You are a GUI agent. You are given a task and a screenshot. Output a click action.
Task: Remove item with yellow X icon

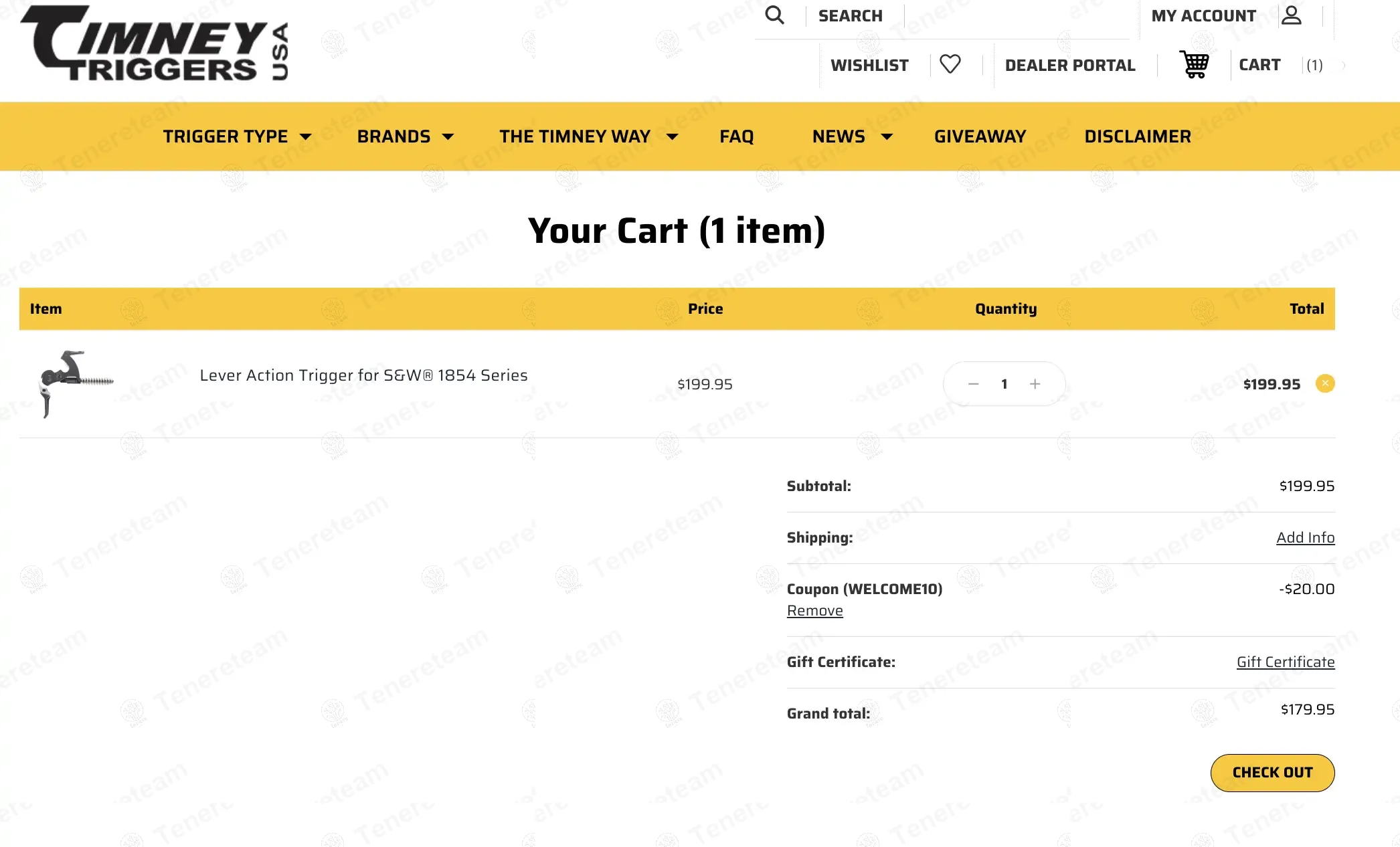(x=1324, y=383)
